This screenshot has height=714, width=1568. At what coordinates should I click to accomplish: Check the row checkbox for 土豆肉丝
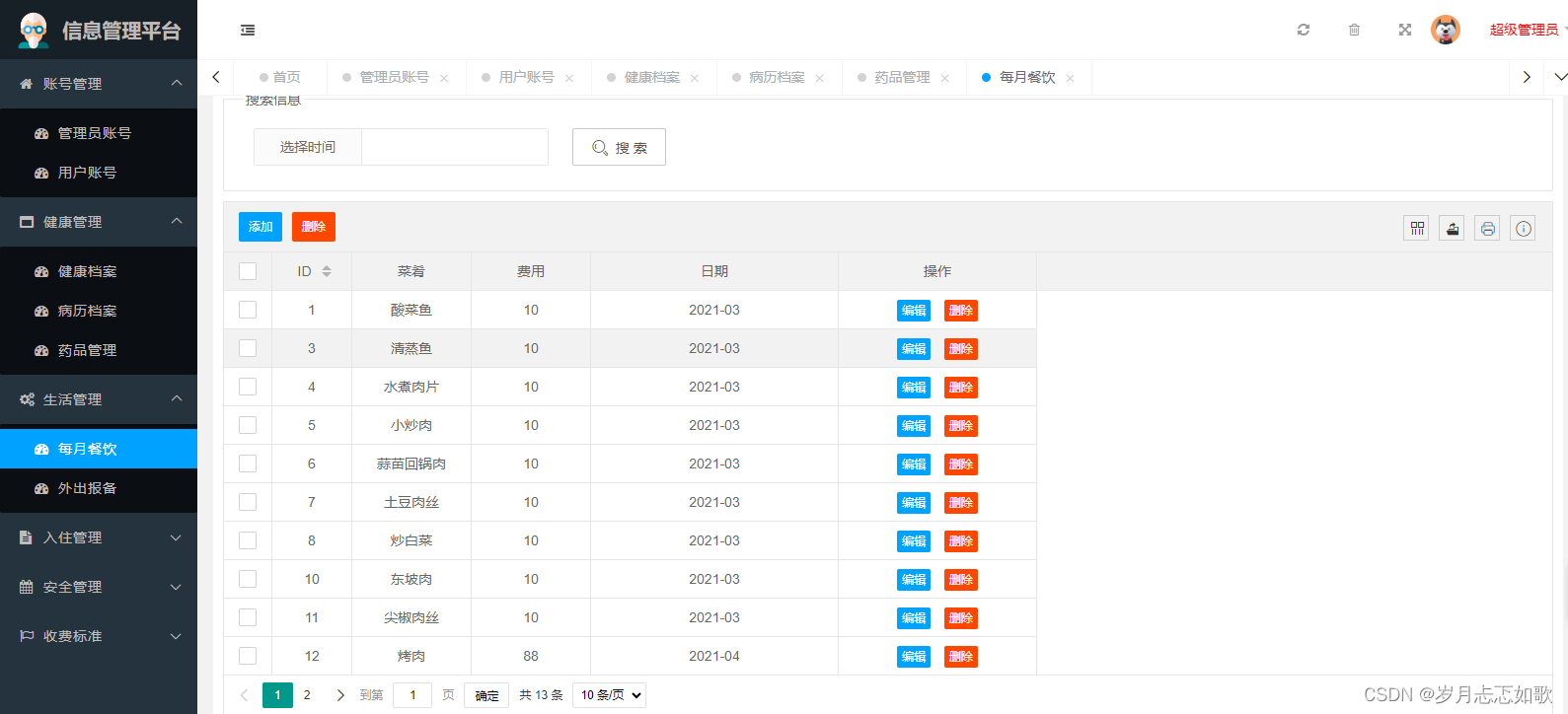click(248, 502)
